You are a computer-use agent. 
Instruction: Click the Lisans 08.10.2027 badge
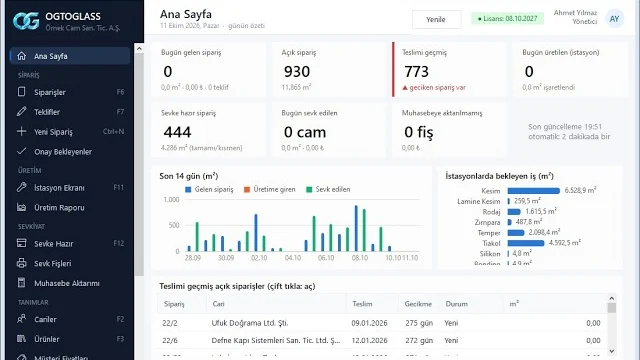(x=507, y=19)
